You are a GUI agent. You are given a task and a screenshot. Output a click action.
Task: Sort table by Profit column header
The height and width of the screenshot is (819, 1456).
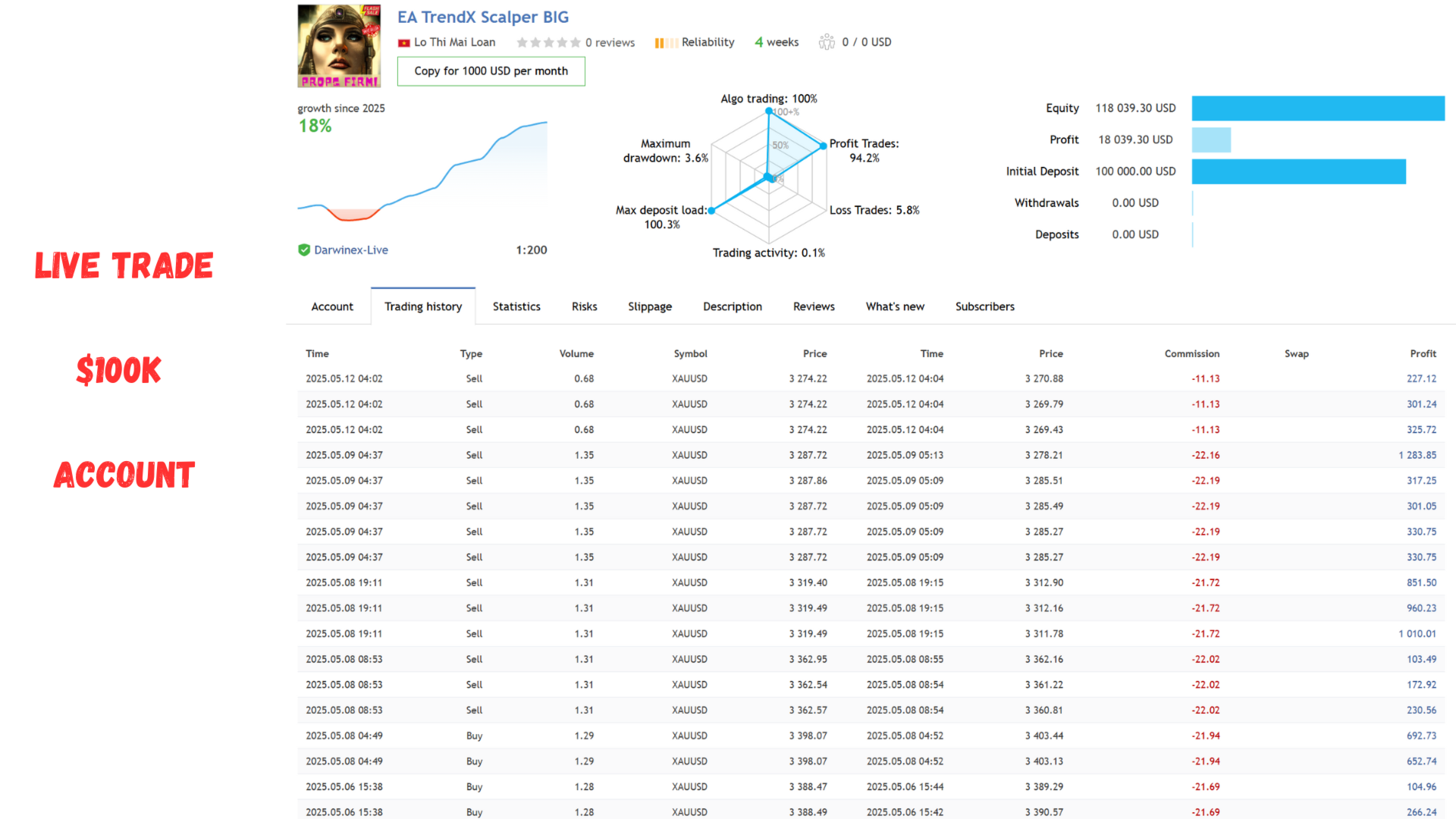(1423, 353)
